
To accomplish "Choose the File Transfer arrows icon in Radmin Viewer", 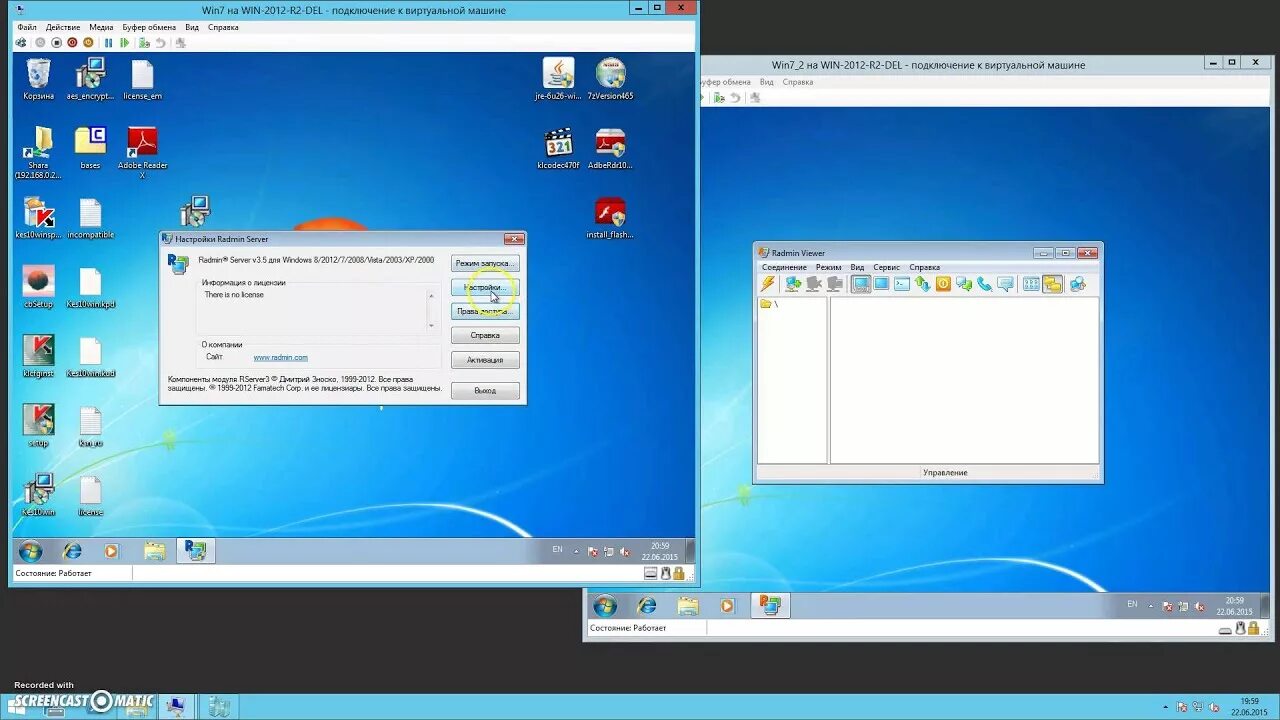I will 922,284.
